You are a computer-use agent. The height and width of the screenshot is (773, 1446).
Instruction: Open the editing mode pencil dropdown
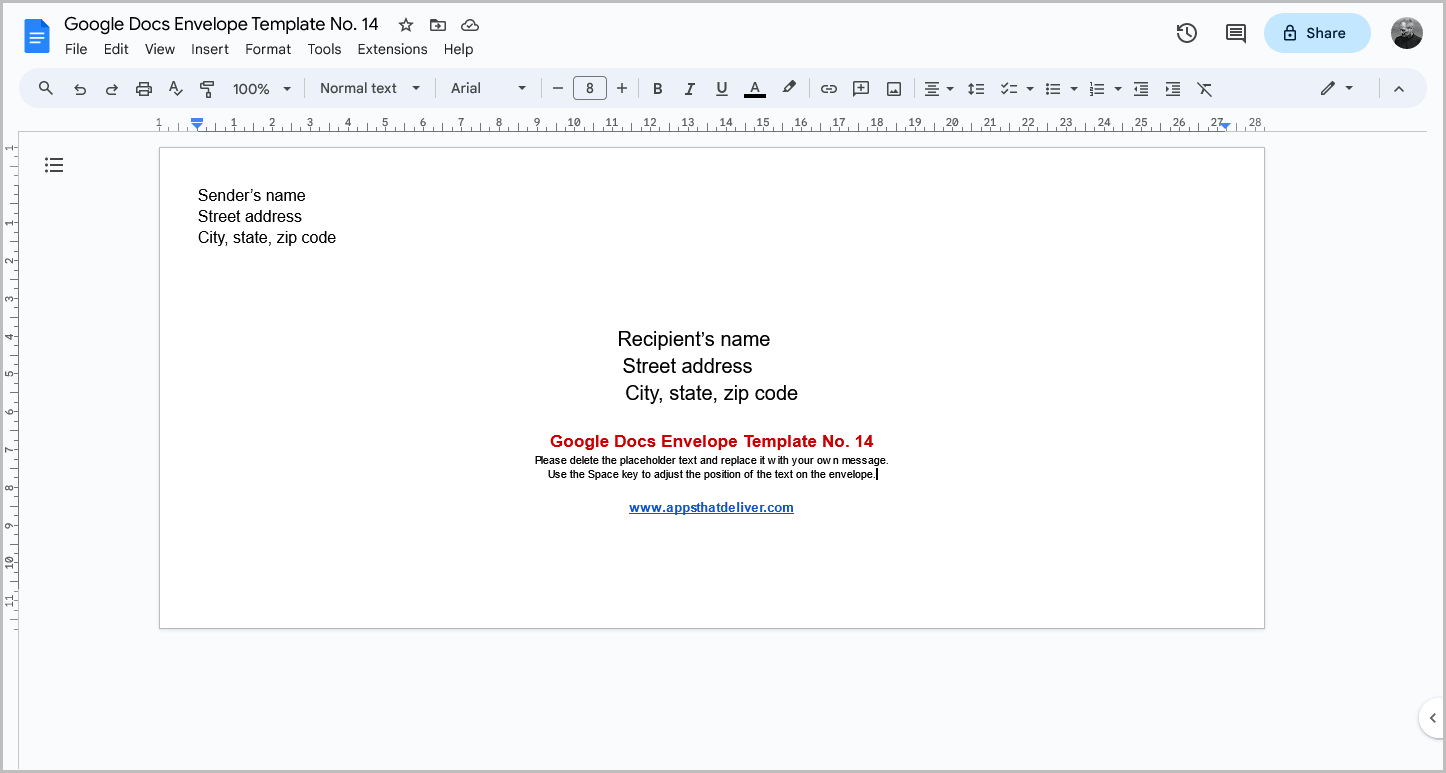1336,88
